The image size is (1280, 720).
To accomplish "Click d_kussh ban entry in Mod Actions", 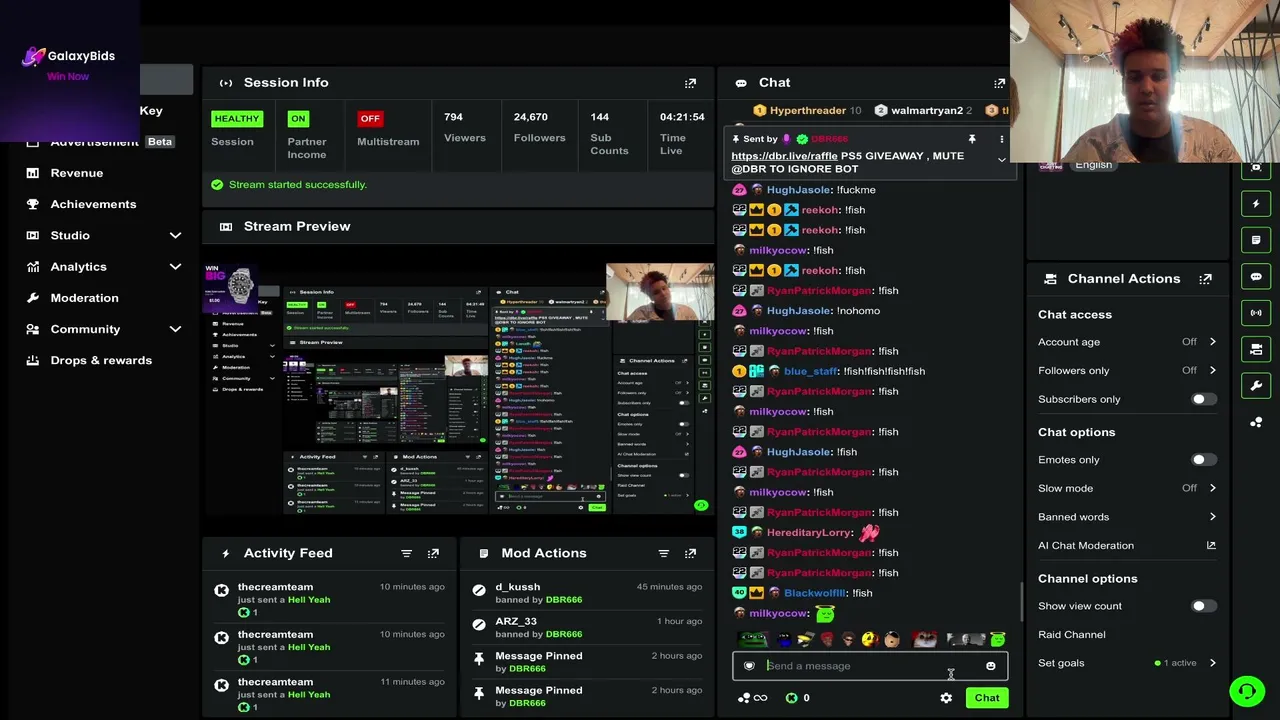I will [586, 593].
